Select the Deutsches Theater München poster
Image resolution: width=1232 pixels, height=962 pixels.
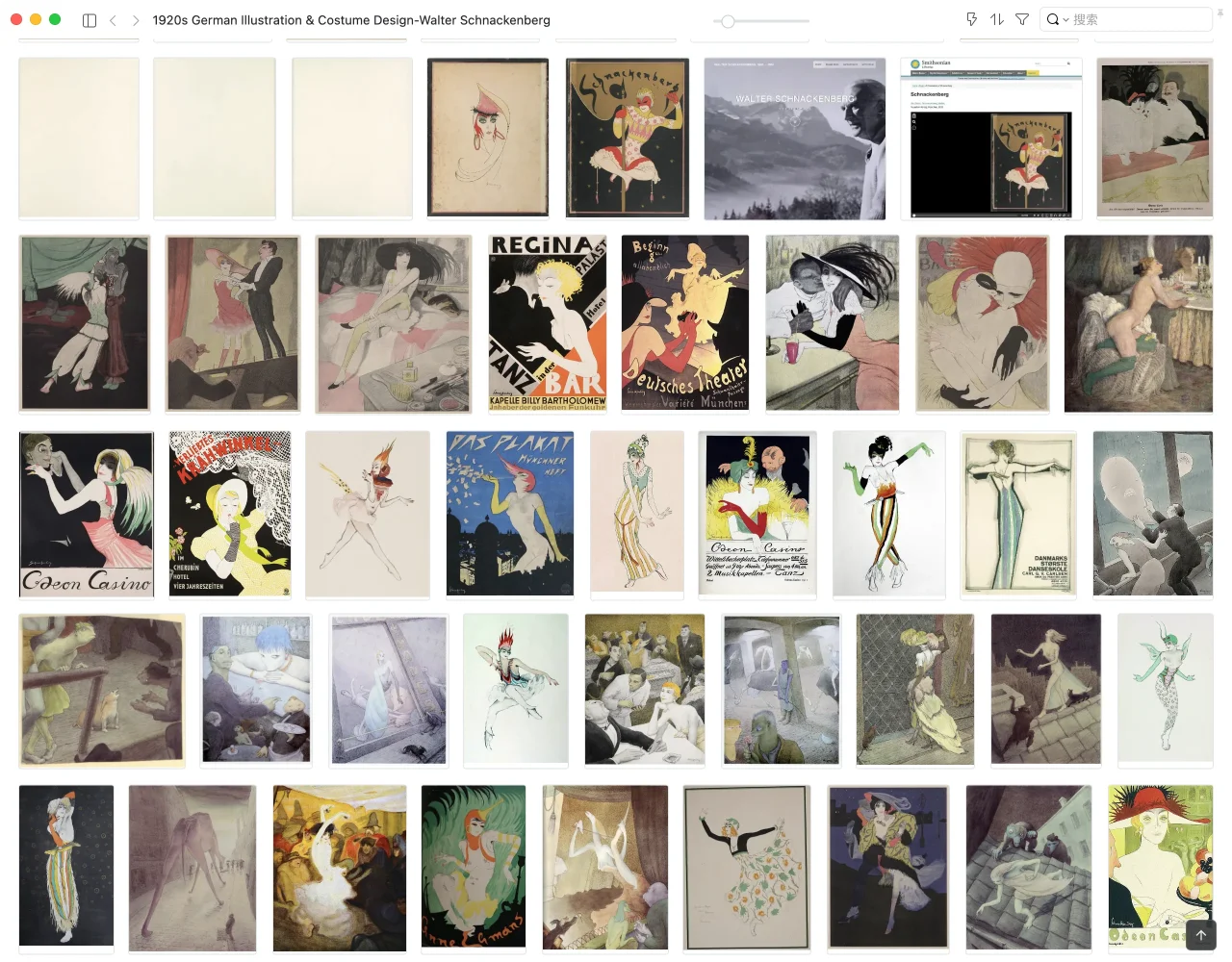tap(685, 323)
